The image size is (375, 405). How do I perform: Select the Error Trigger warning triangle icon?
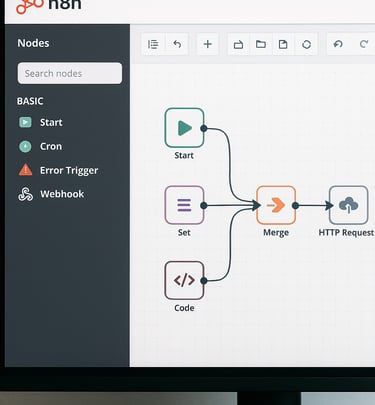click(x=25, y=170)
